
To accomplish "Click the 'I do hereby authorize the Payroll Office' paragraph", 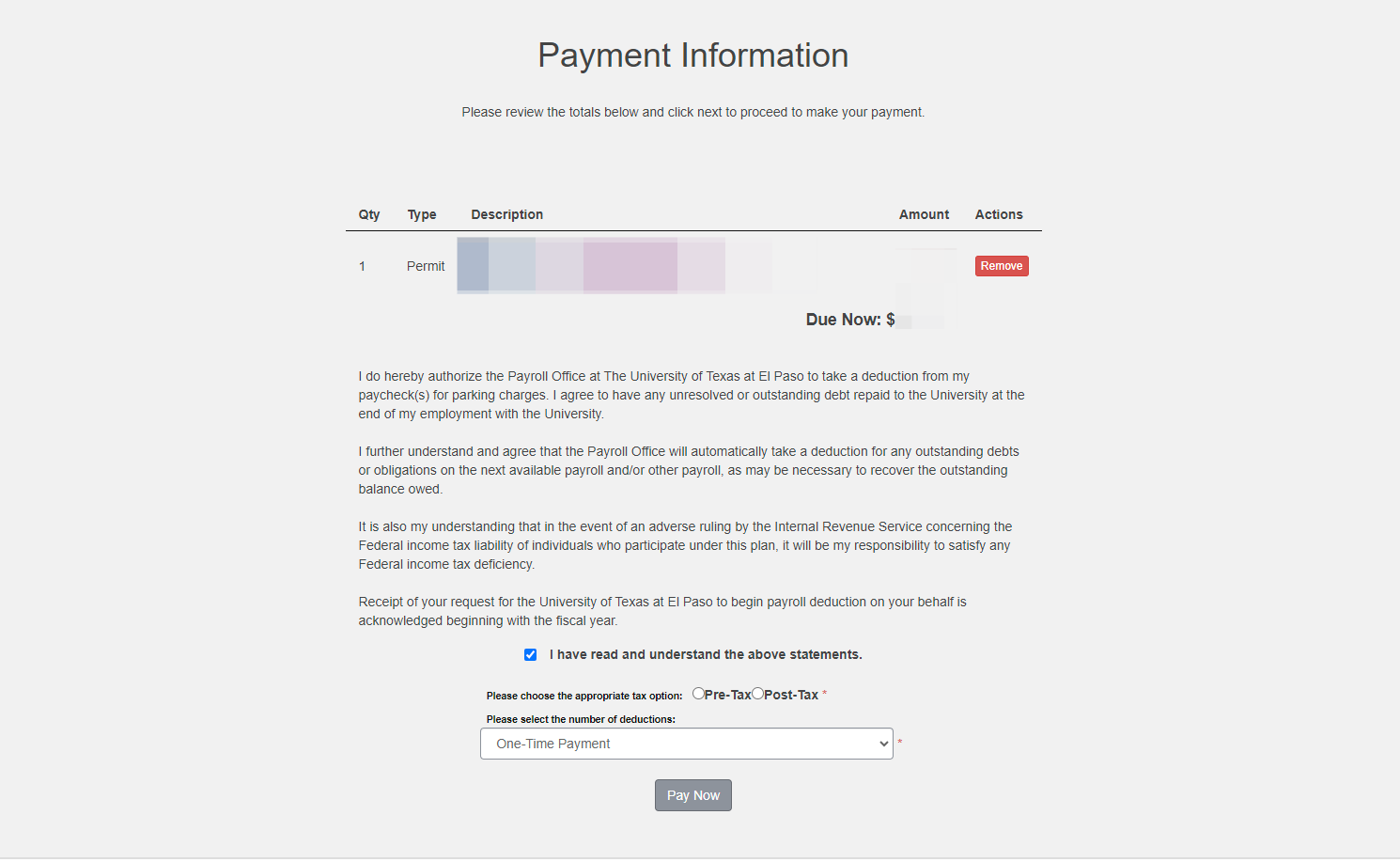I will (692, 395).
